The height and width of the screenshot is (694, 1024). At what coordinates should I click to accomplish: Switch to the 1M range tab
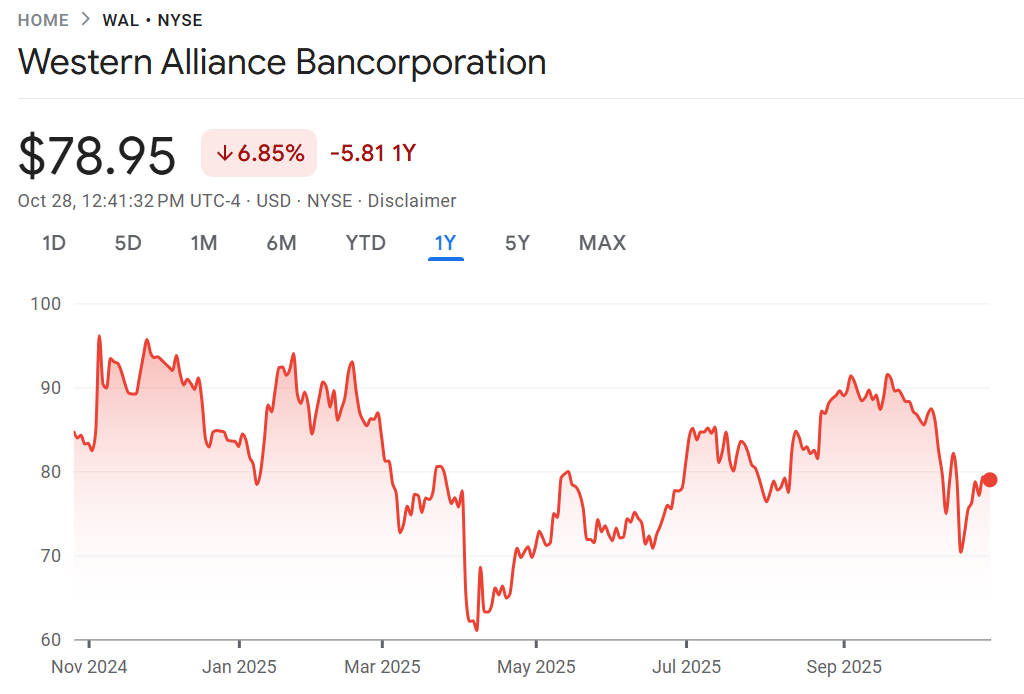[x=204, y=243]
